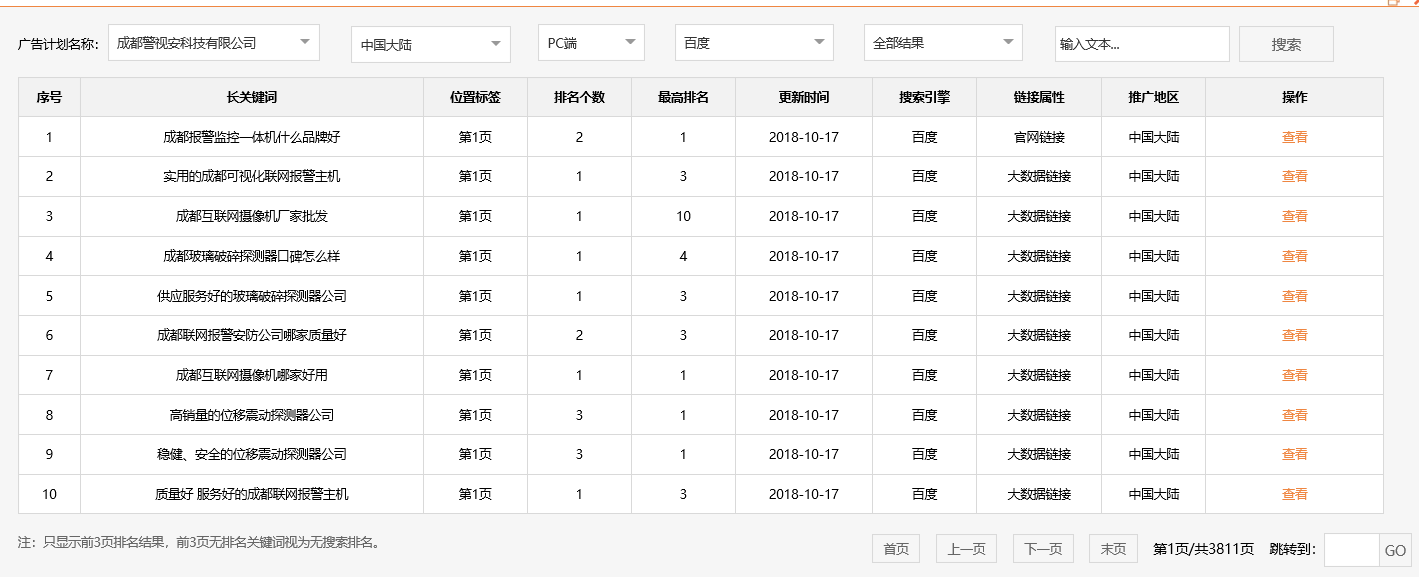Open 查看 for 成都互联网摄像机厂家批发

[x=1294, y=216]
